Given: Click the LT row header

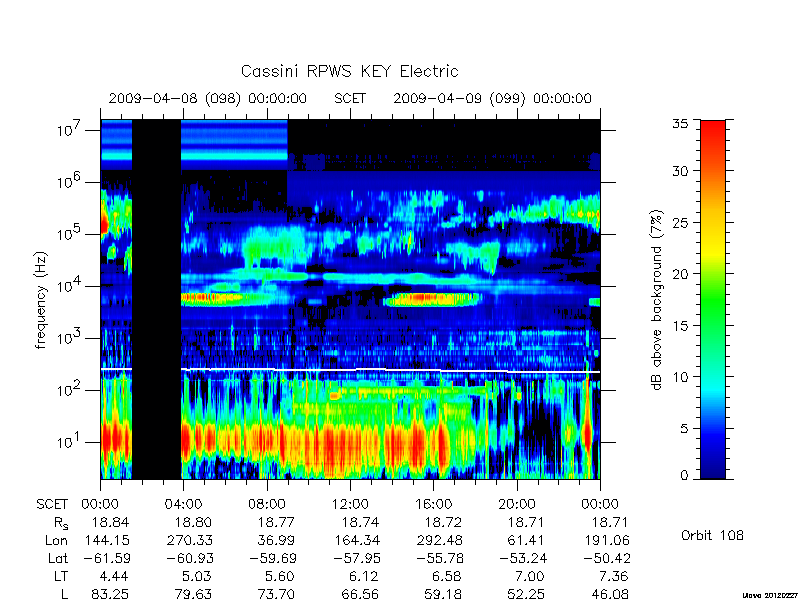Looking at the screenshot, I should click(x=61, y=576).
